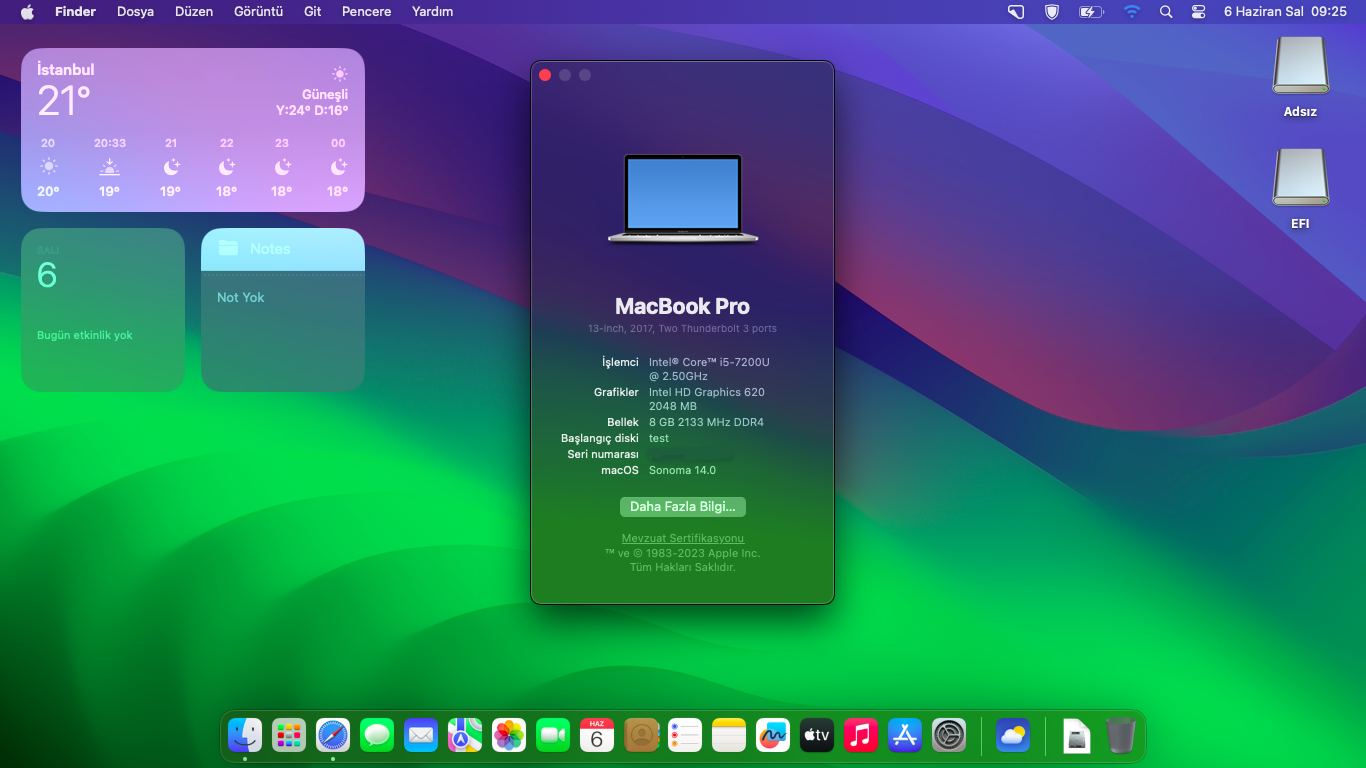This screenshot has height=768, width=1366.
Task: Open the Messages app icon
Action: pos(377,736)
